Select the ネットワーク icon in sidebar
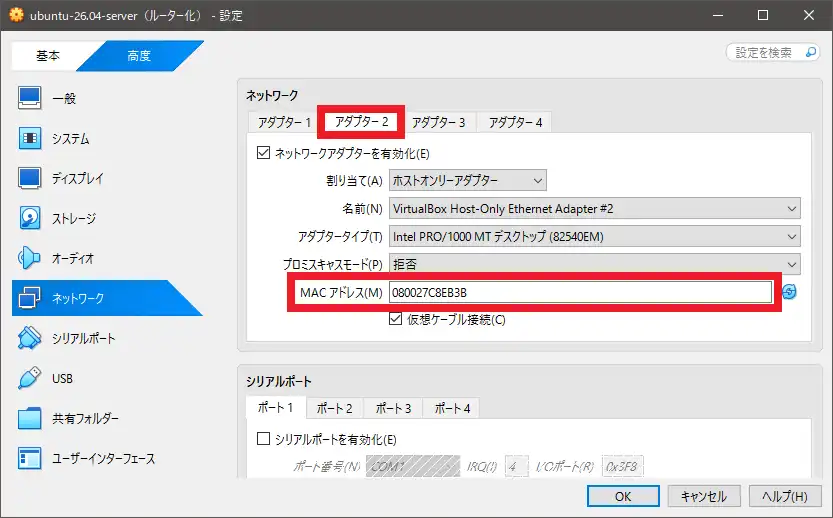 (x=29, y=298)
